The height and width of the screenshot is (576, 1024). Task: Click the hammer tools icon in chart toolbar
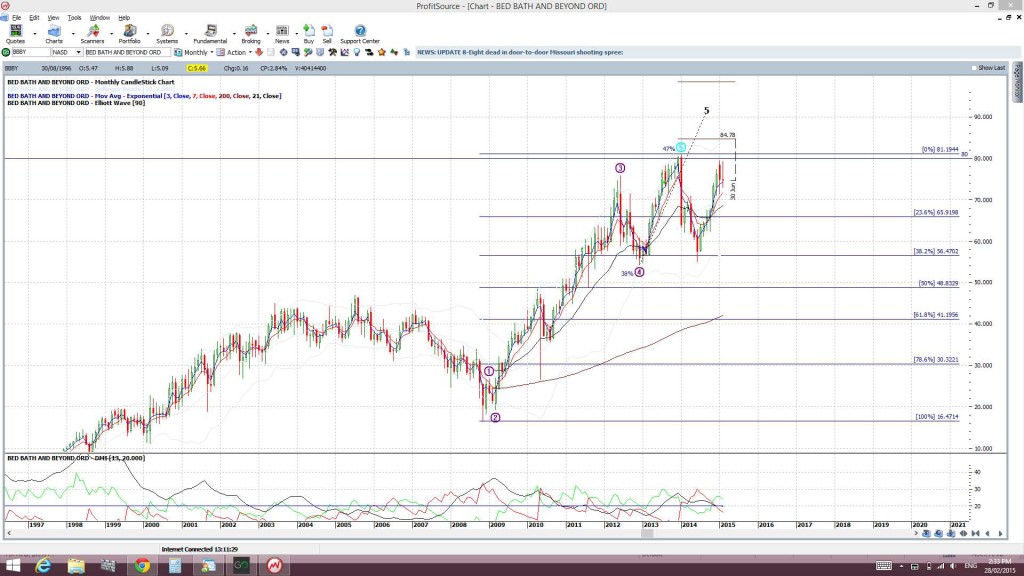[332, 52]
